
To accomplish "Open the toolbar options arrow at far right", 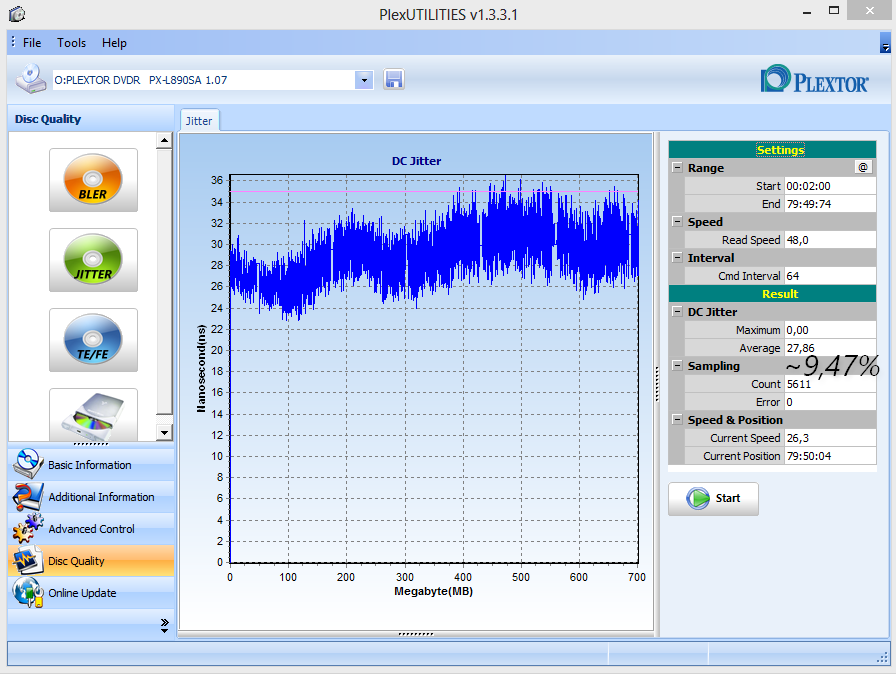I will (x=885, y=43).
